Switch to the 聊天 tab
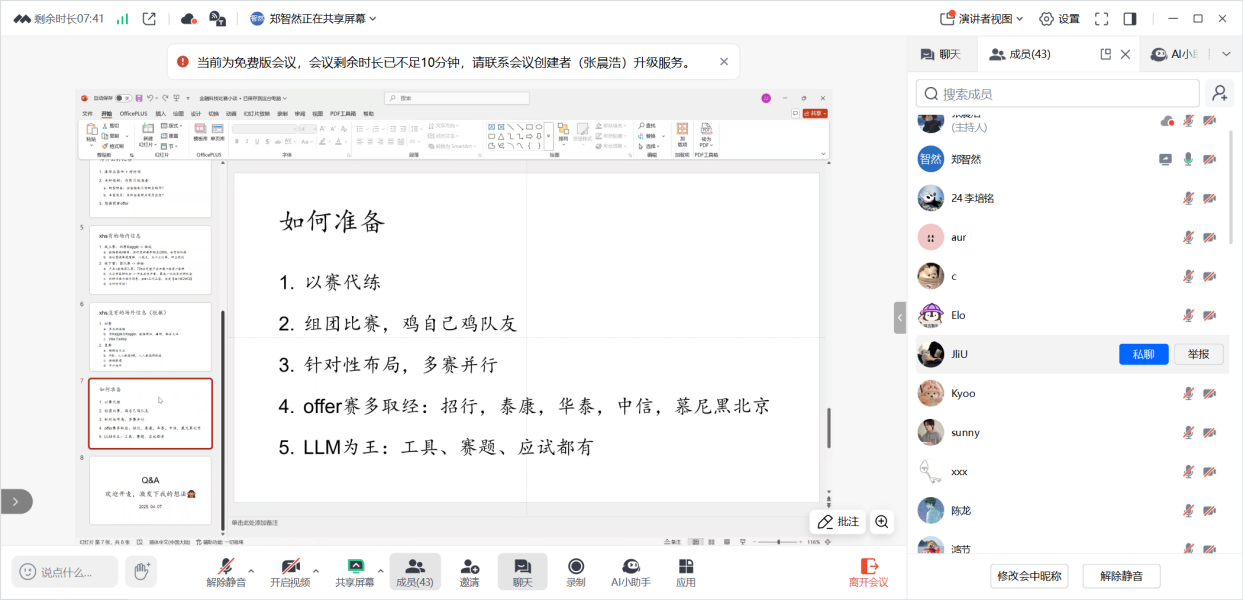This screenshot has height=600, width=1243. click(941, 54)
